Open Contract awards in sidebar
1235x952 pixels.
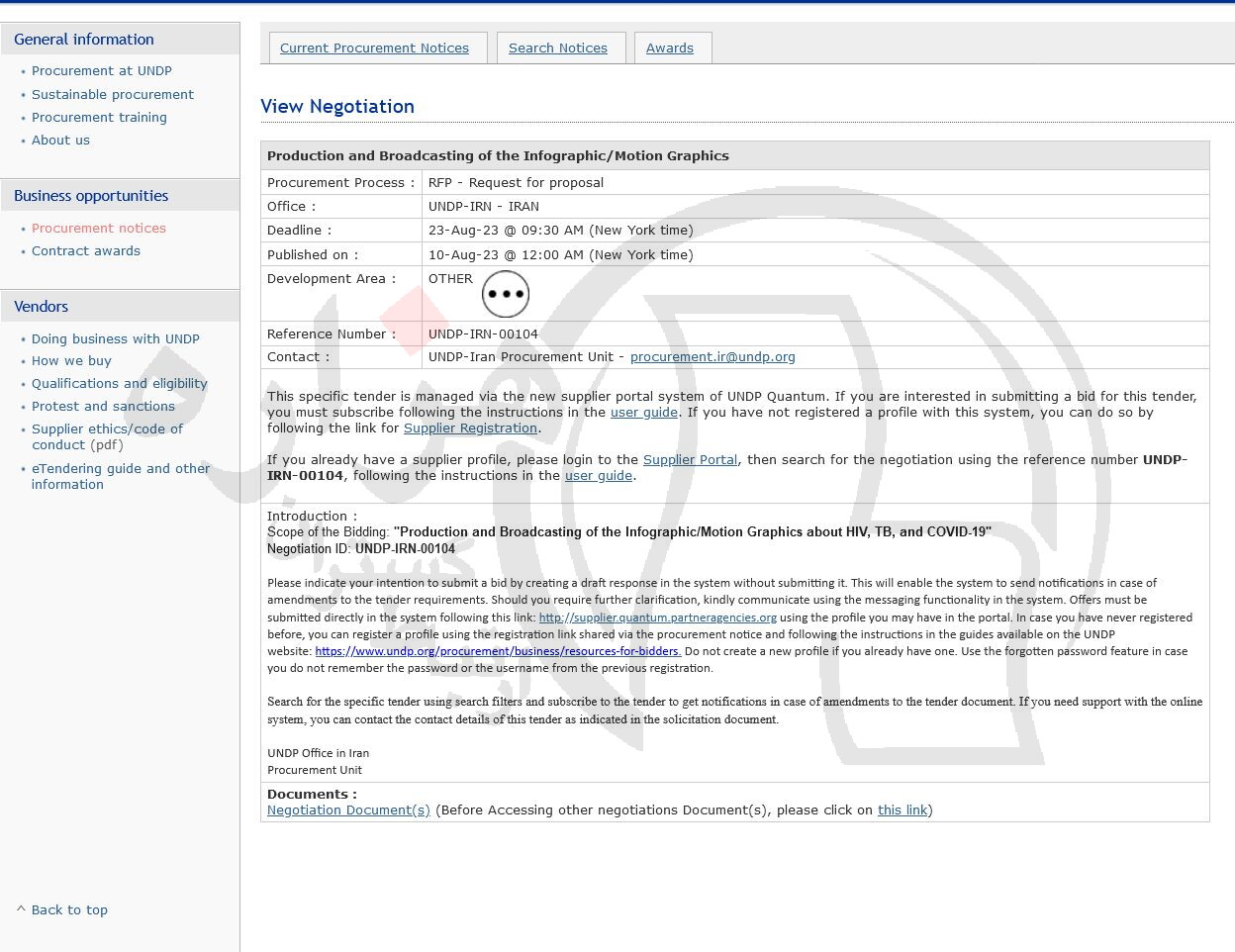(86, 251)
